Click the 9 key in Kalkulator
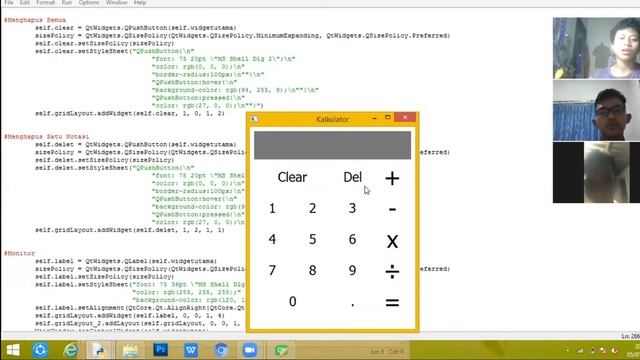Viewport: 640px width, 360px height. coord(352,270)
